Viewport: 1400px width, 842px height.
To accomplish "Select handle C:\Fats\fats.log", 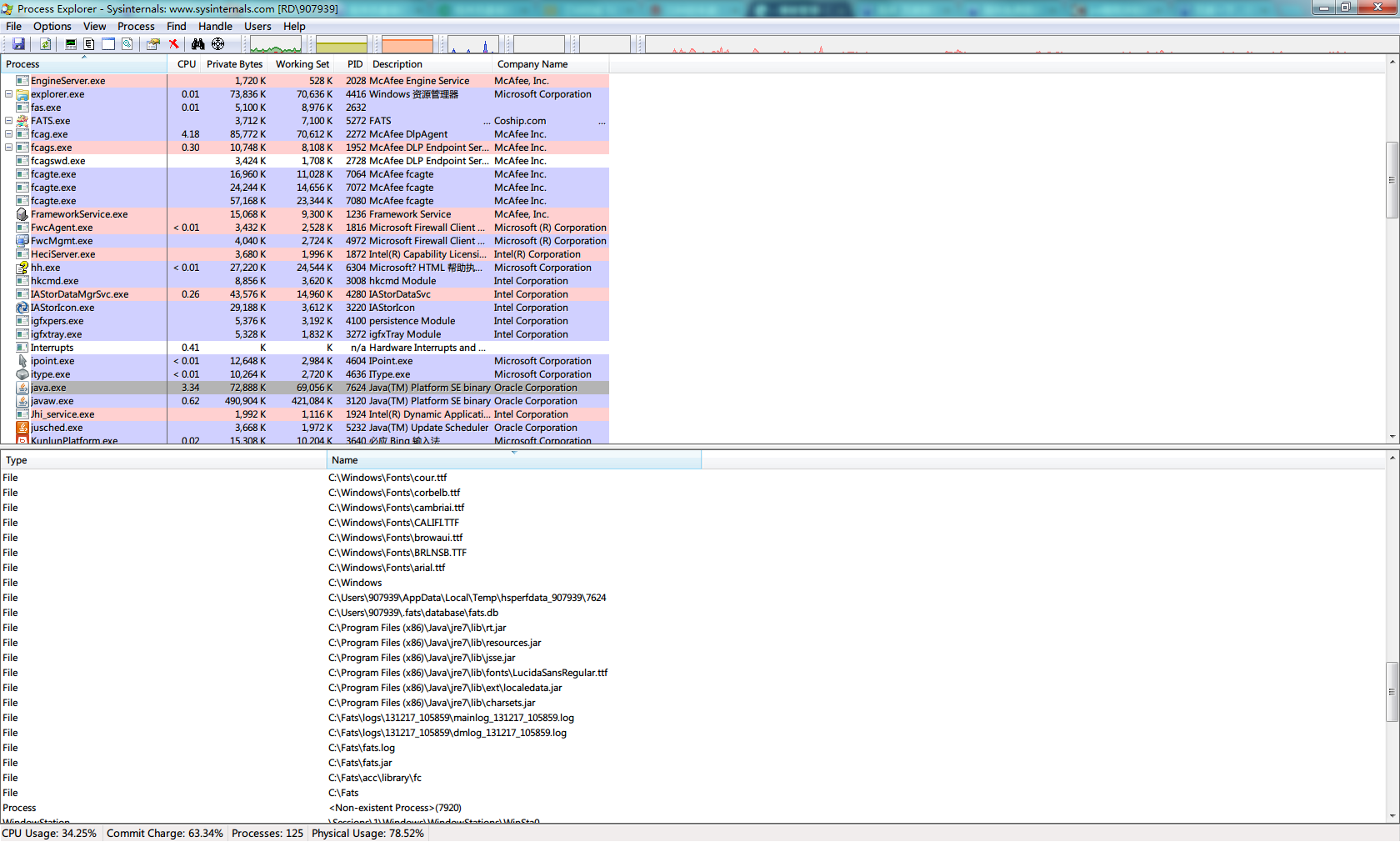I will coord(362,748).
